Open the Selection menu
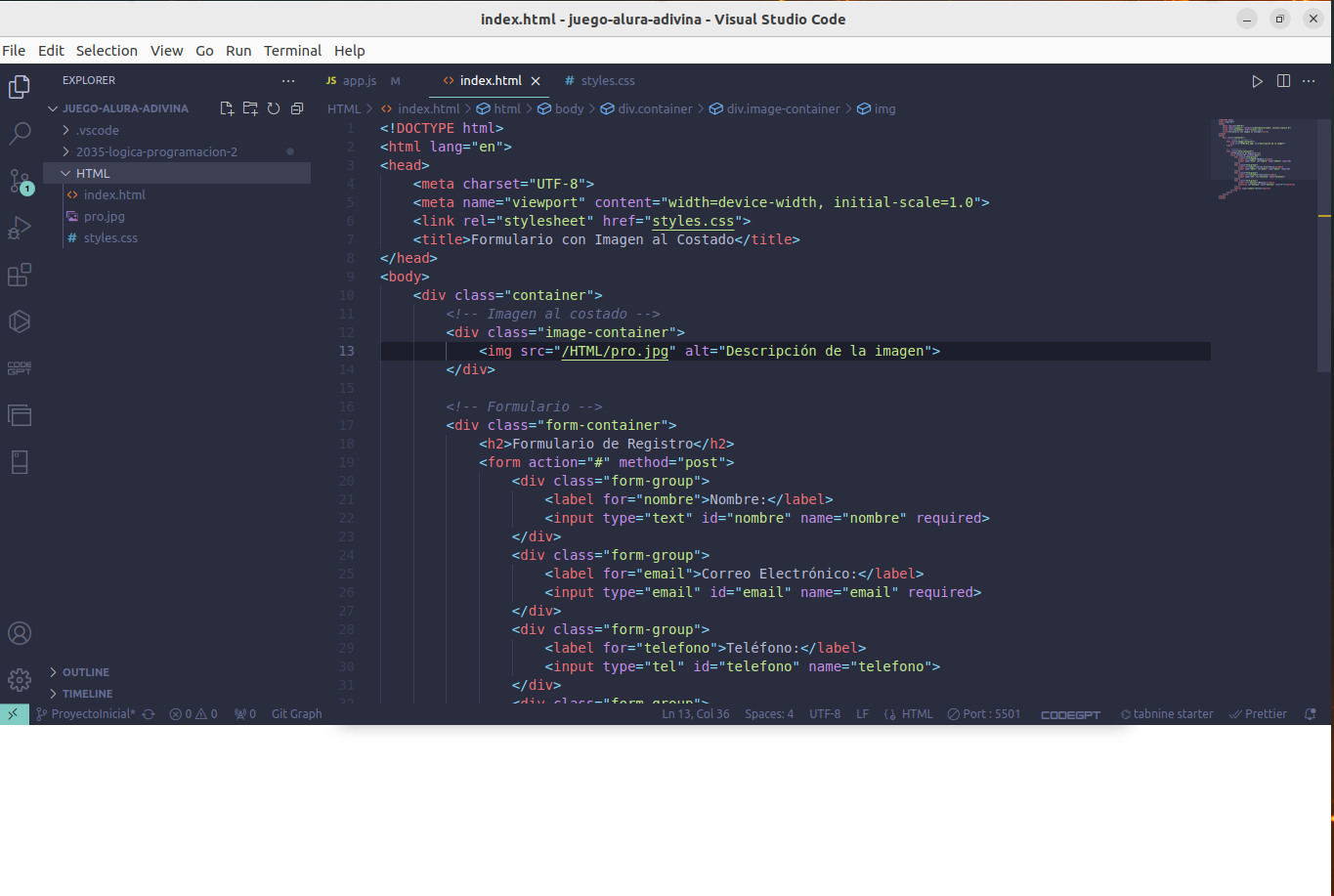Image resolution: width=1334 pixels, height=896 pixels. tap(107, 51)
